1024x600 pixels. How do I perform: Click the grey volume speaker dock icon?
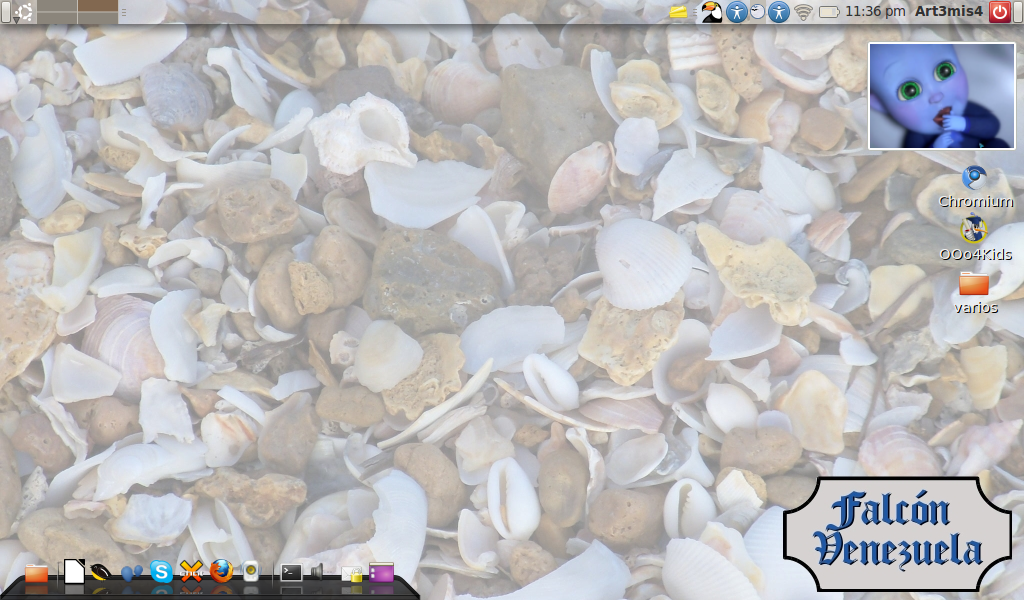click(x=317, y=573)
